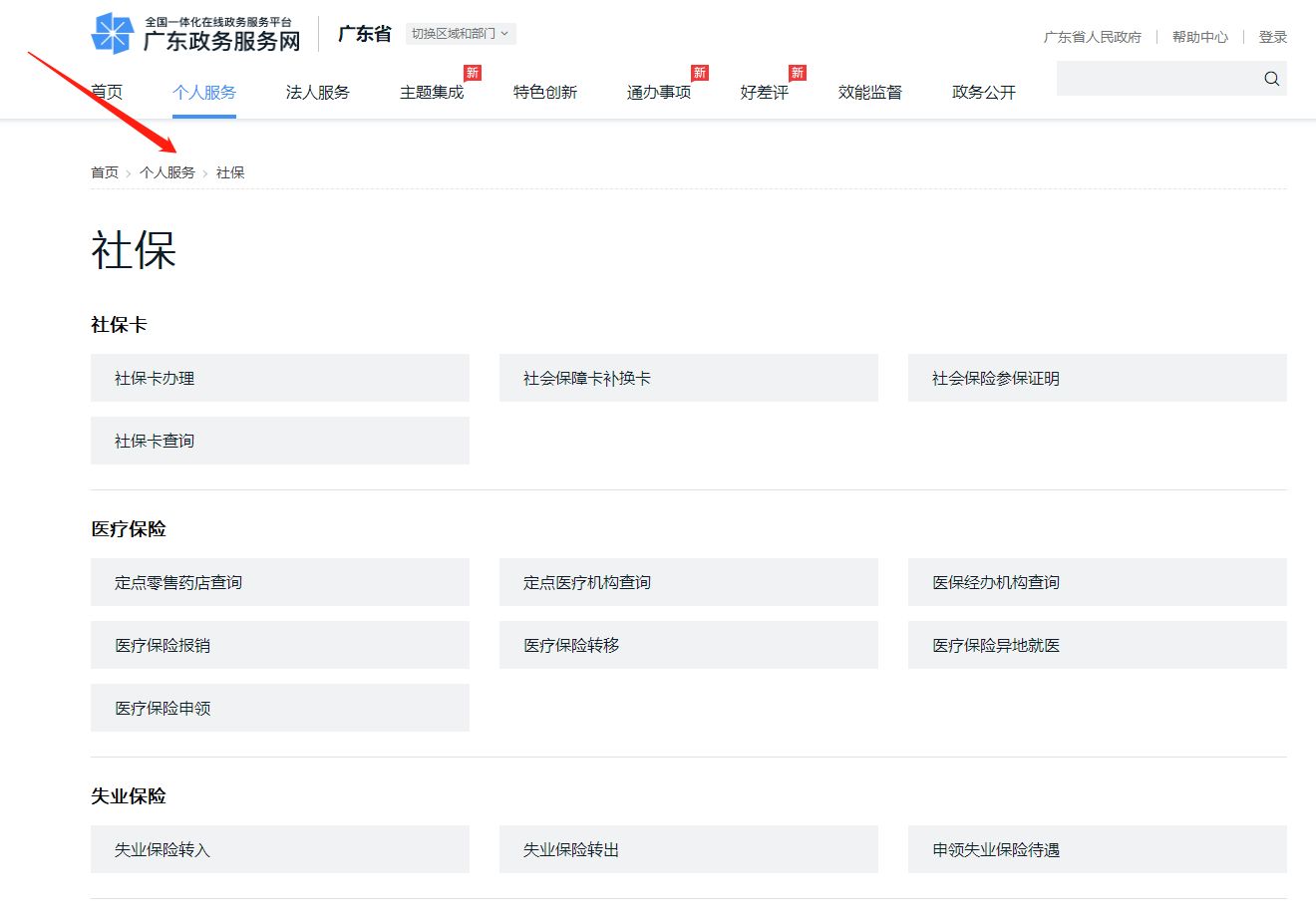This screenshot has width=1316, height=924.
Task: Open the 社保卡查询 service
Action: (x=280, y=441)
